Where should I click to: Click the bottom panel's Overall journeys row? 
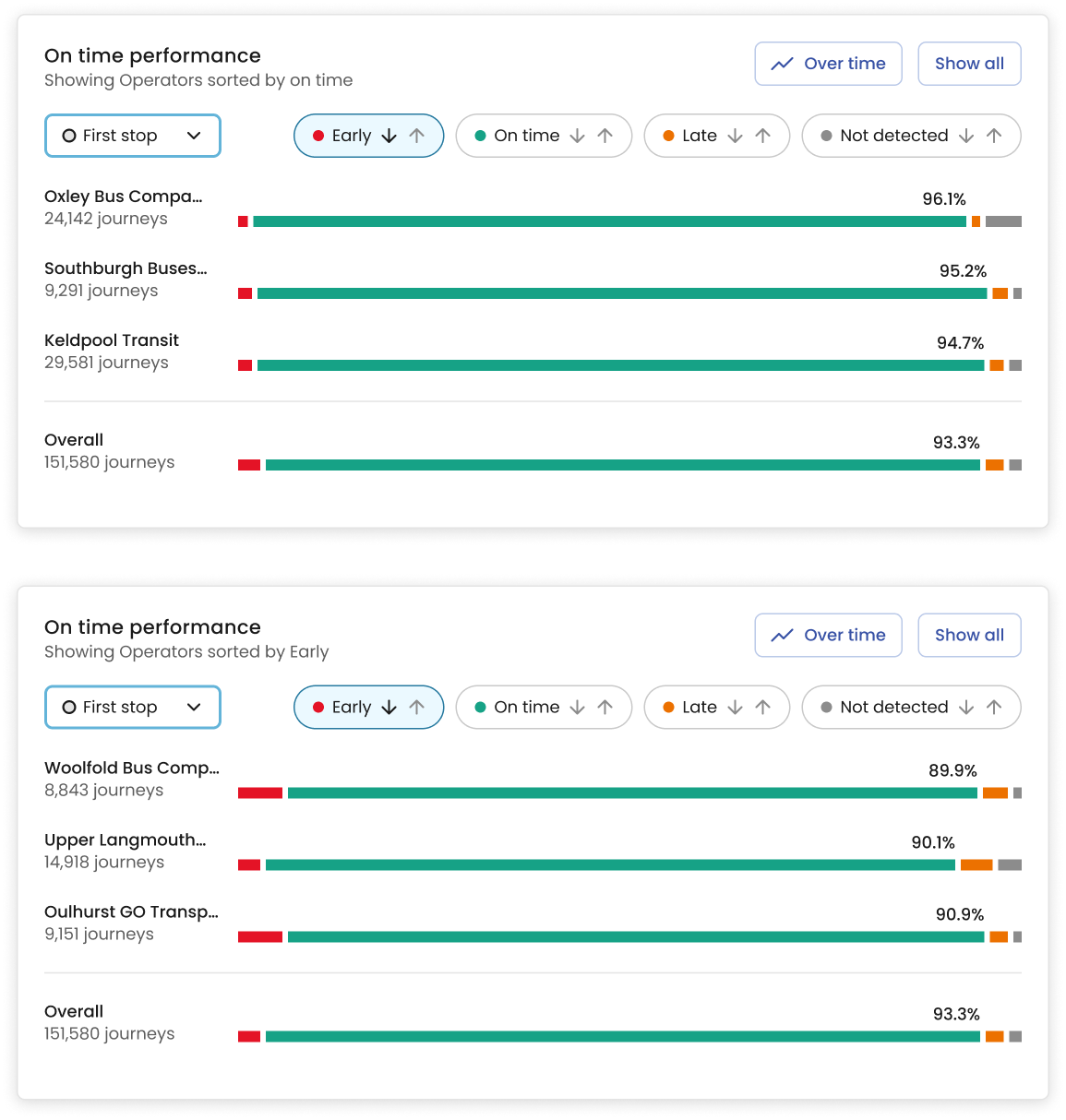(109, 1023)
